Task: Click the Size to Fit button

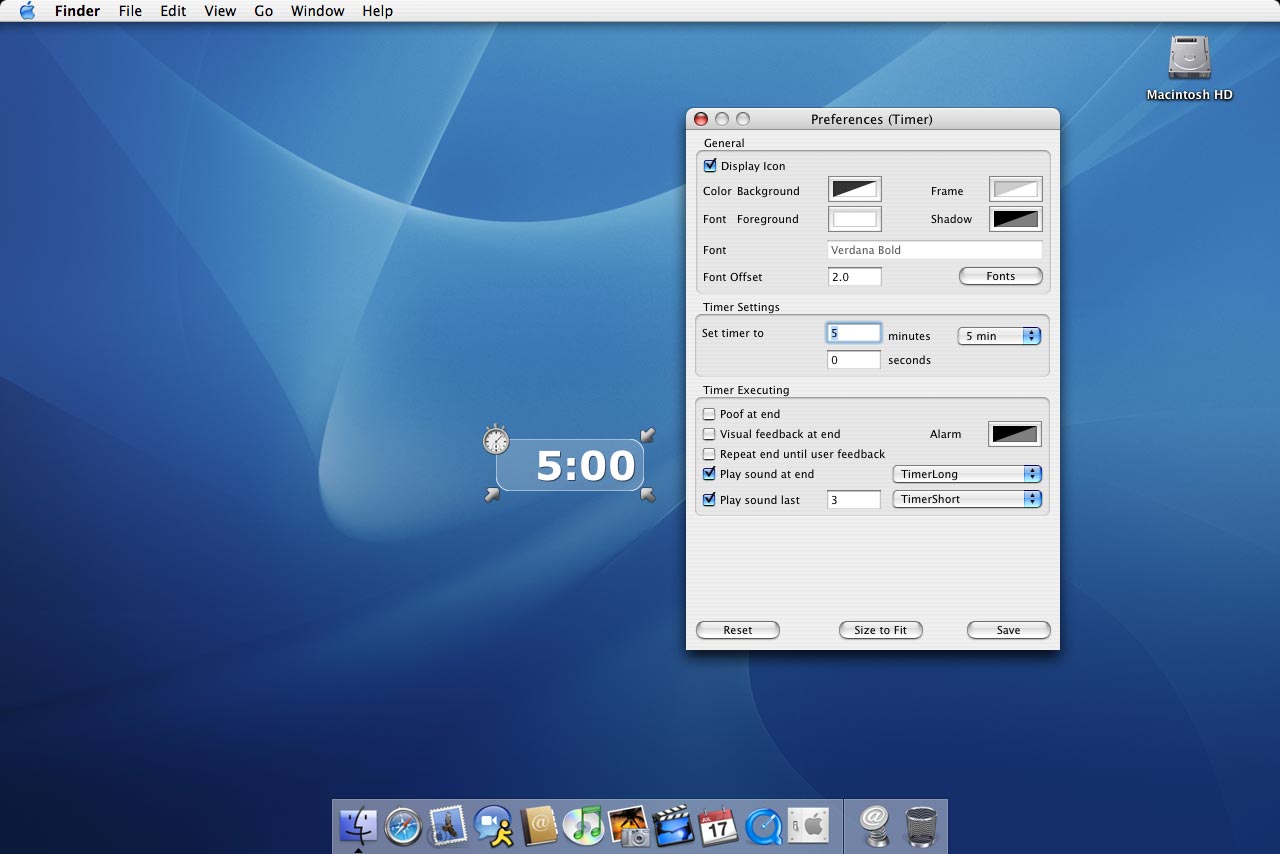Action: pos(880,630)
